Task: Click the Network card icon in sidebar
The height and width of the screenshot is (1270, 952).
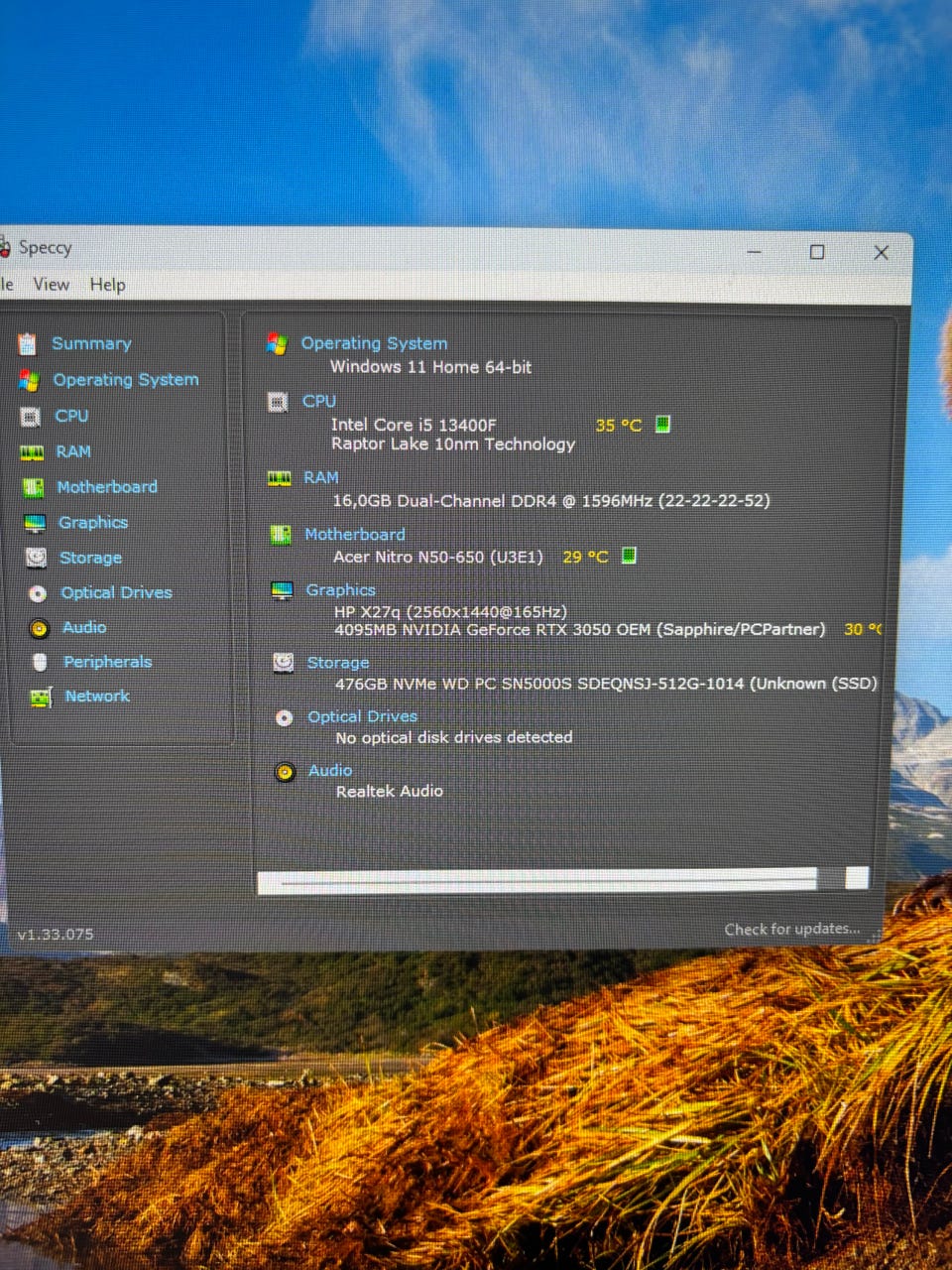Action: click(41, 698)
